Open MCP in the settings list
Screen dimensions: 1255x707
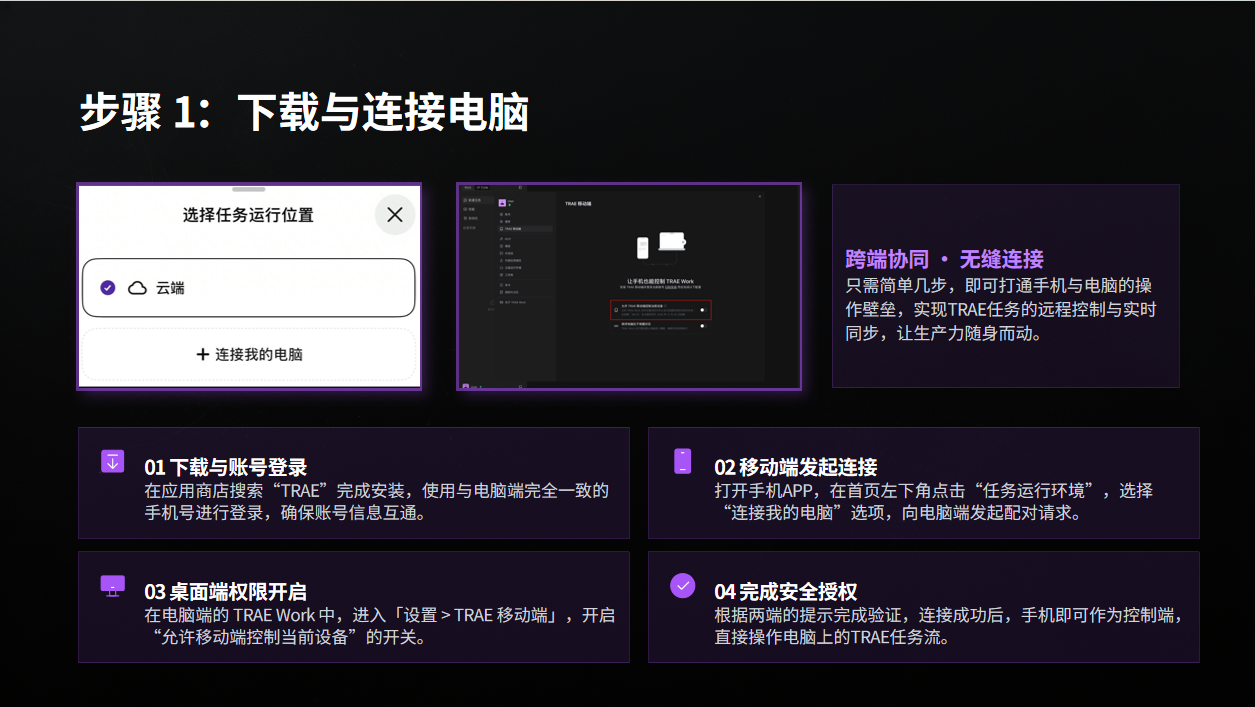pyautogui.click(x=507, y=239)
